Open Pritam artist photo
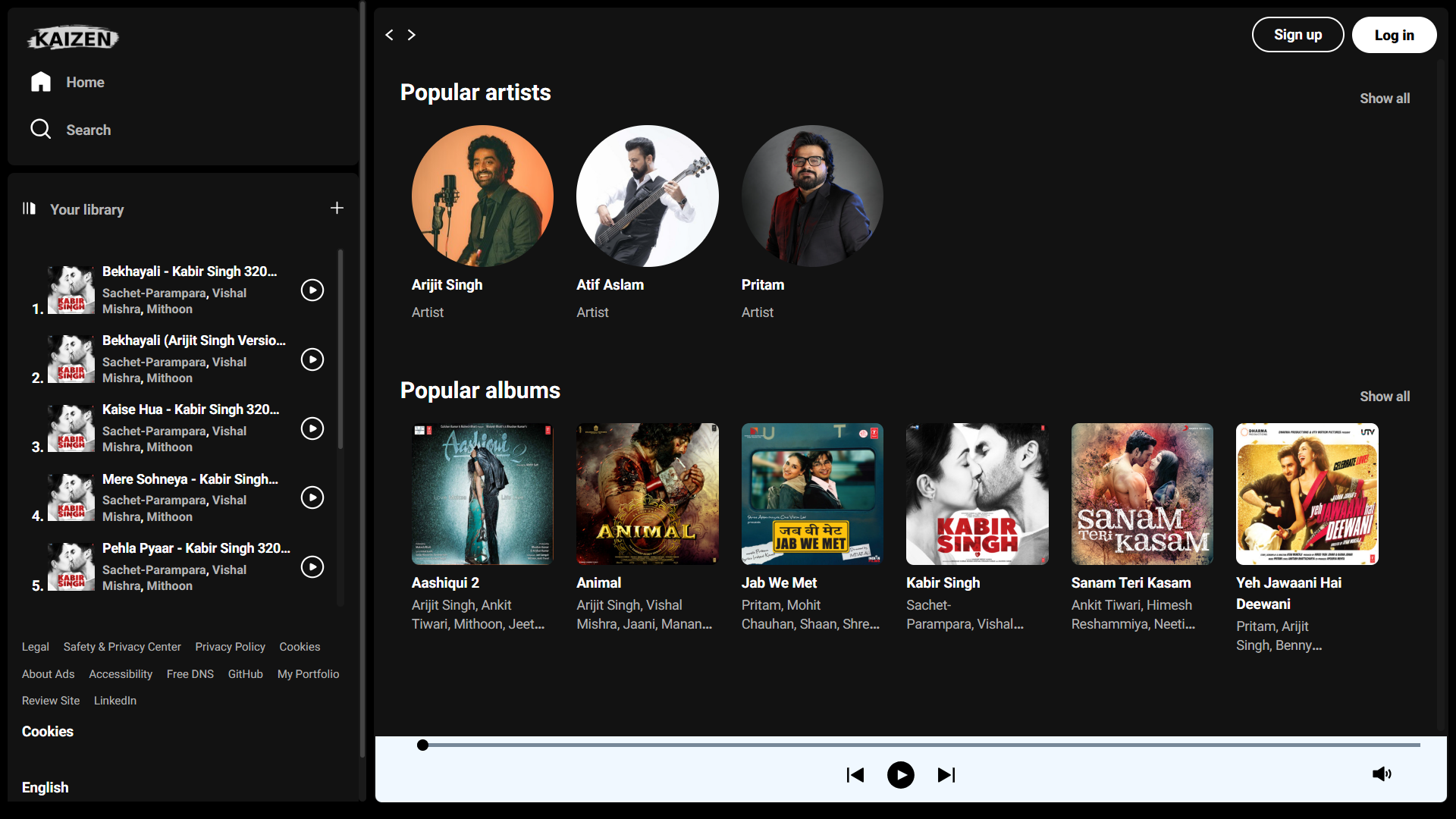 (812, 196)
